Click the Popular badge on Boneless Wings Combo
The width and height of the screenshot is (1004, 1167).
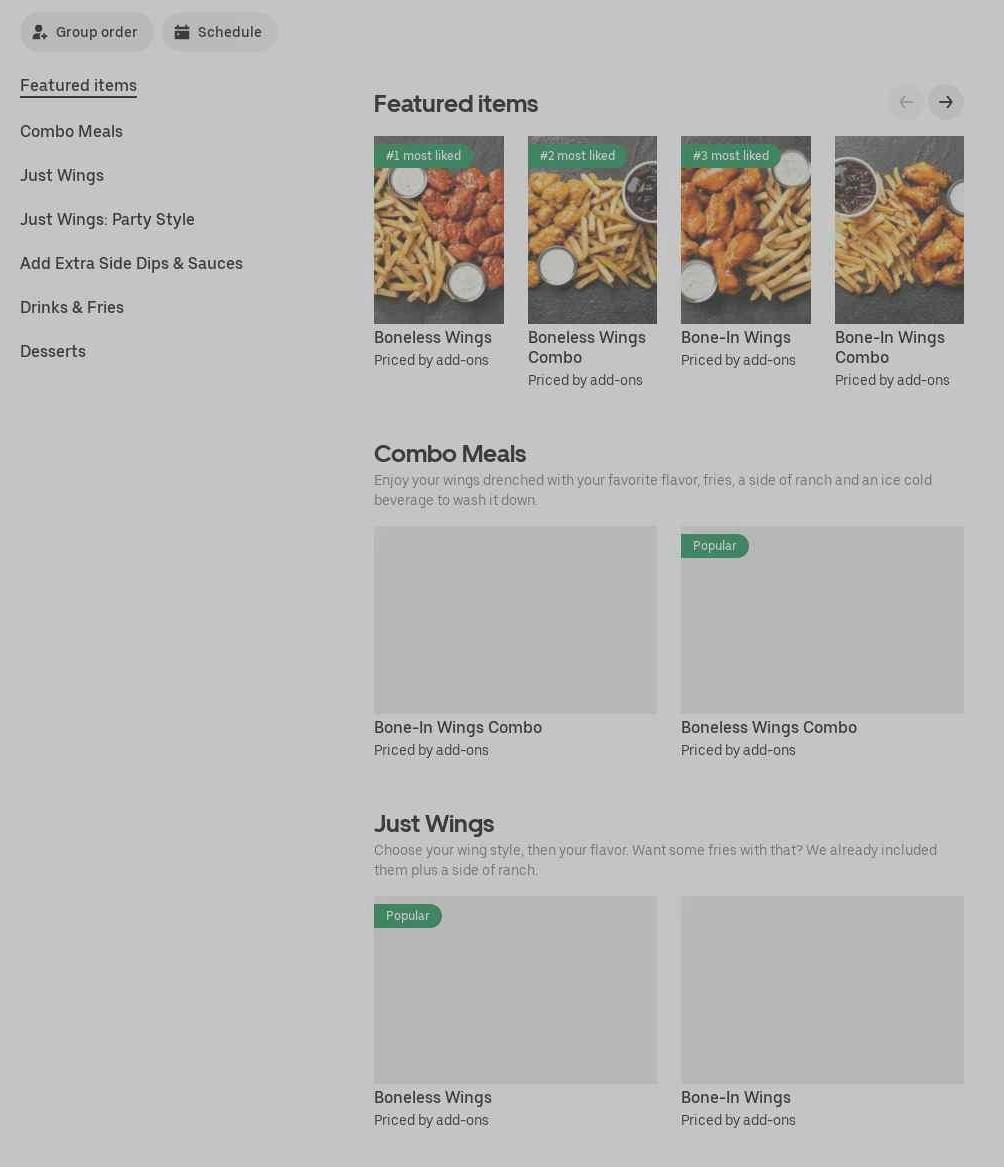click(x=714, y=546)
